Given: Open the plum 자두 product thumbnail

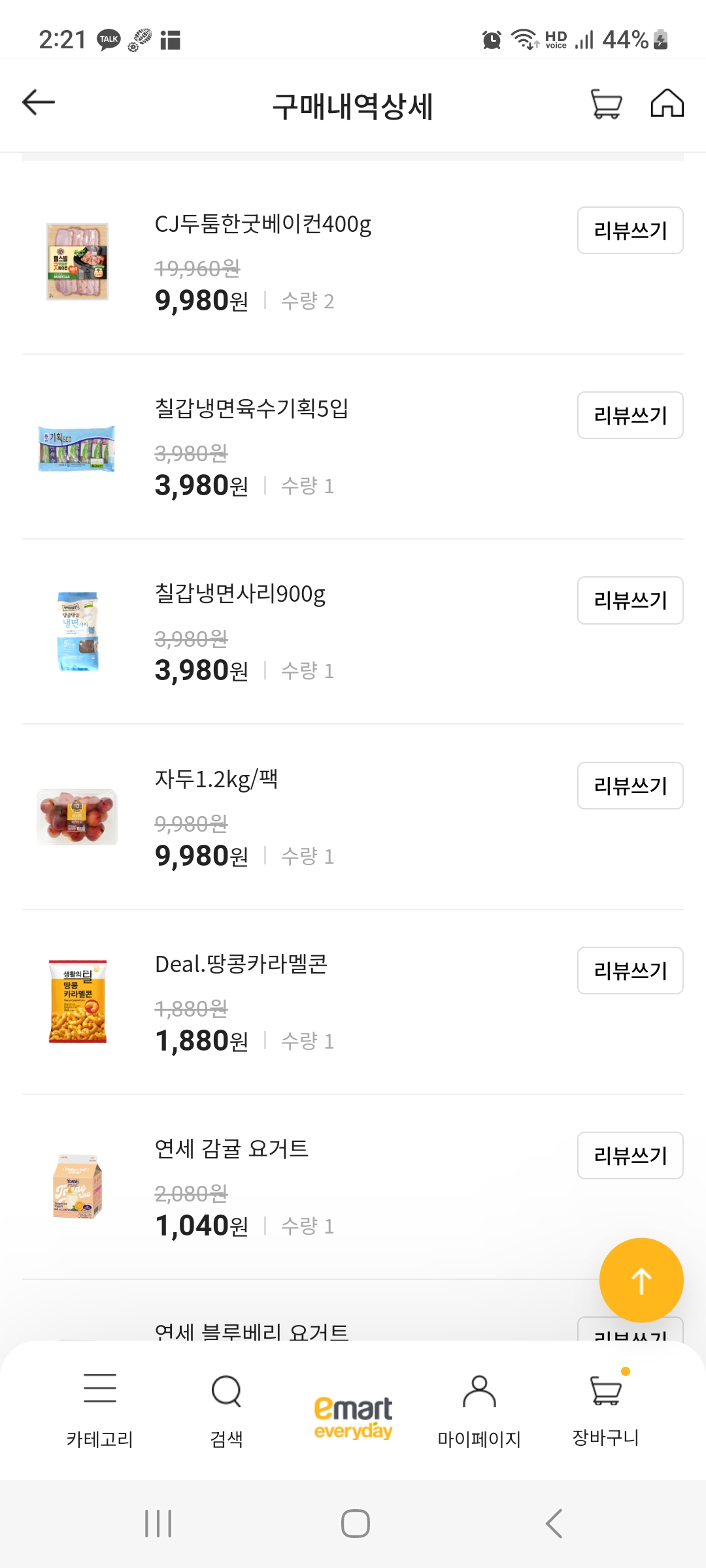Looking at the screenshot, I should [77, 817].
